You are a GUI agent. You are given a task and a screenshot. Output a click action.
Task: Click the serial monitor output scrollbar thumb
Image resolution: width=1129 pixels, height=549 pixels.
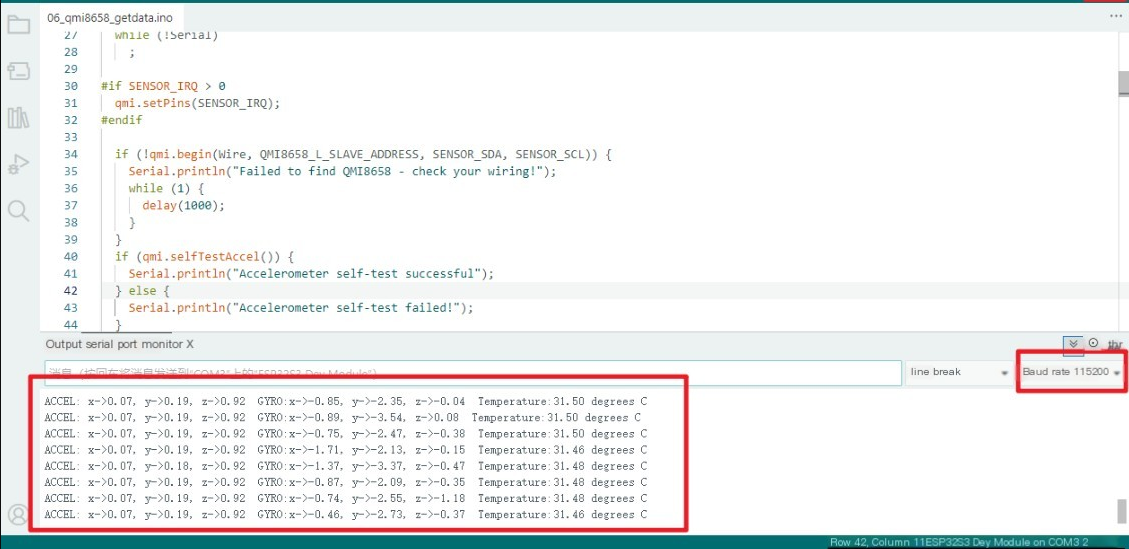pos(1122,510)
